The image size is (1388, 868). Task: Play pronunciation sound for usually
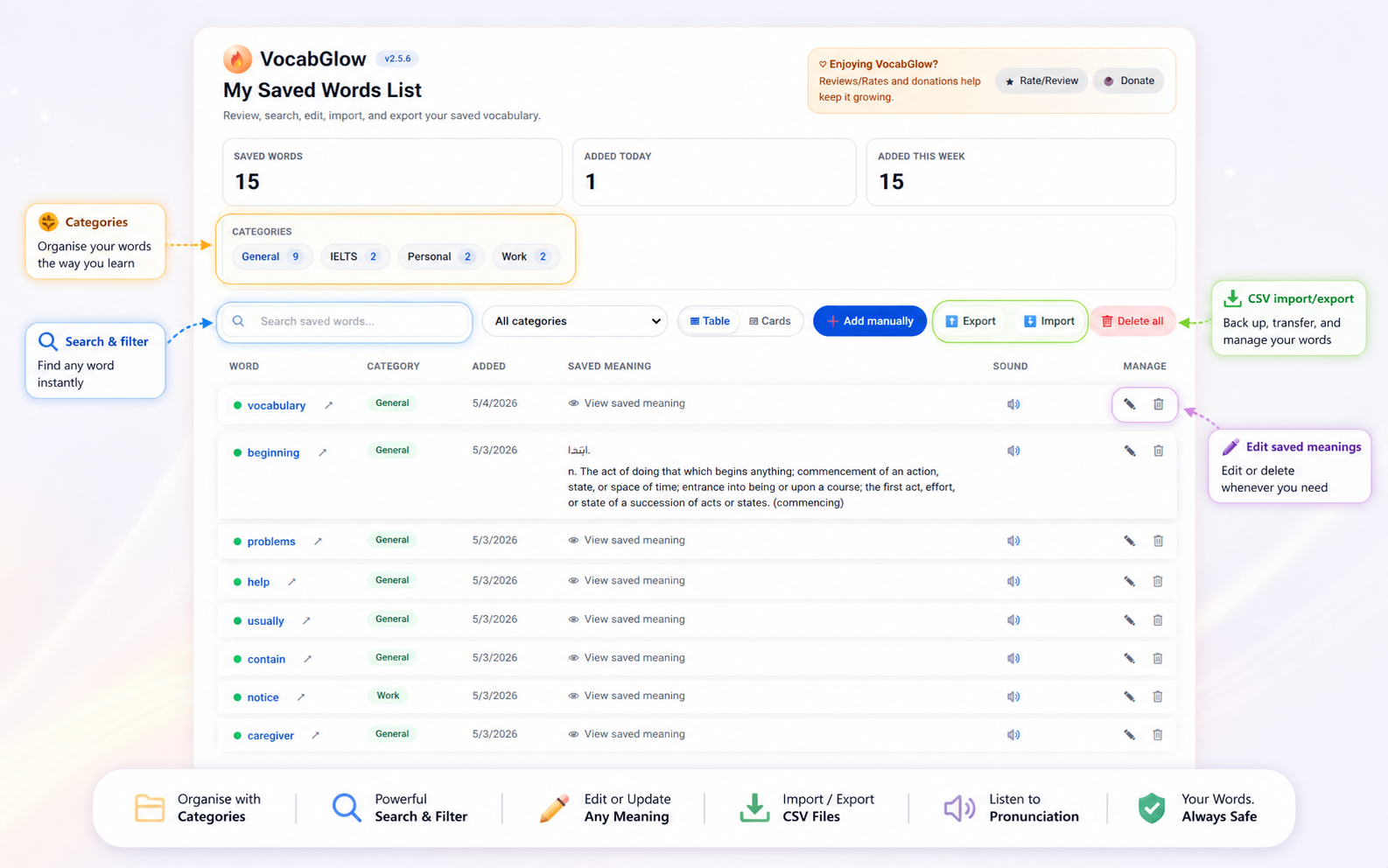coord(1013,619)
